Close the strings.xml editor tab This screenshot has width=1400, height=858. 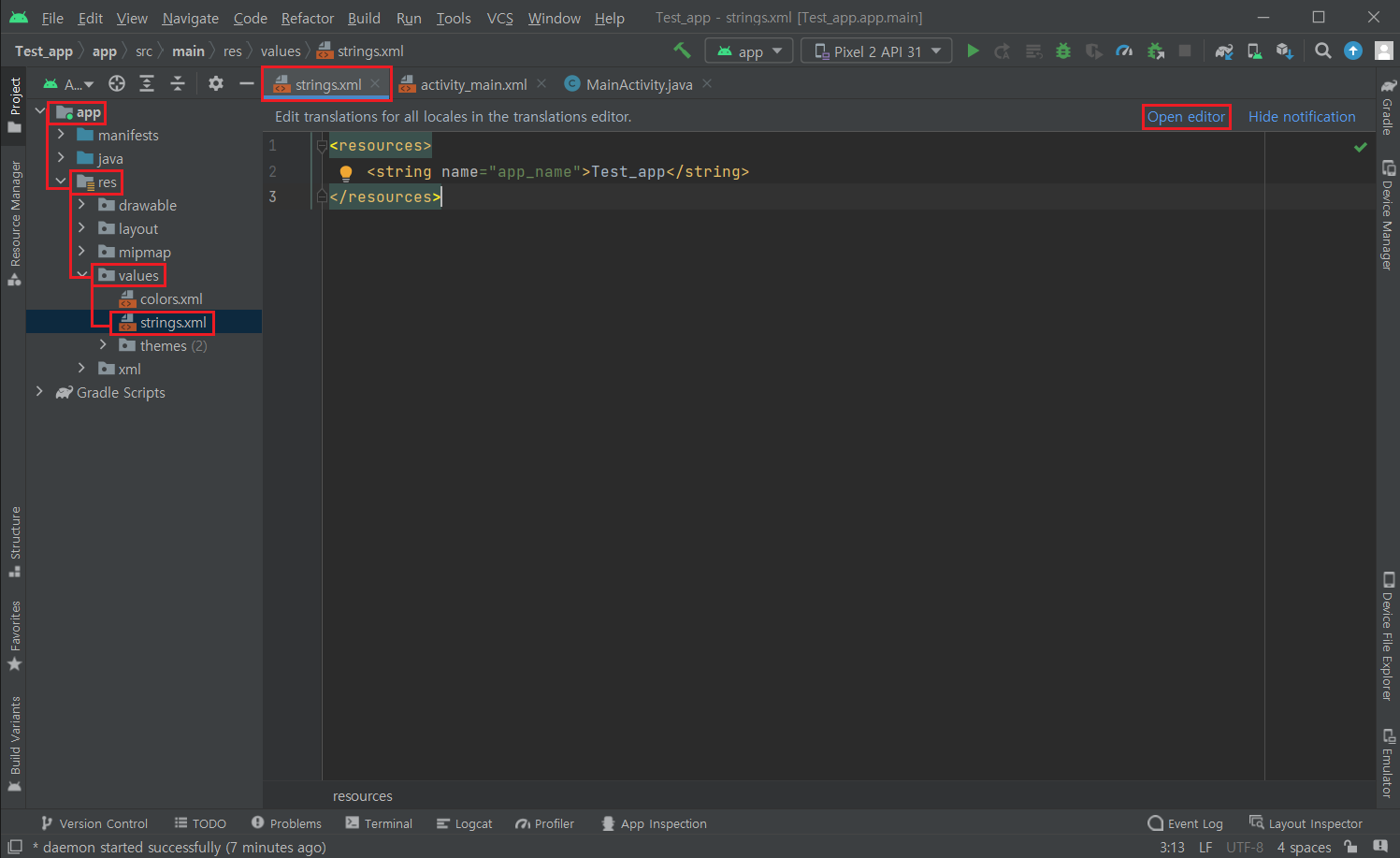coord(375,83)
